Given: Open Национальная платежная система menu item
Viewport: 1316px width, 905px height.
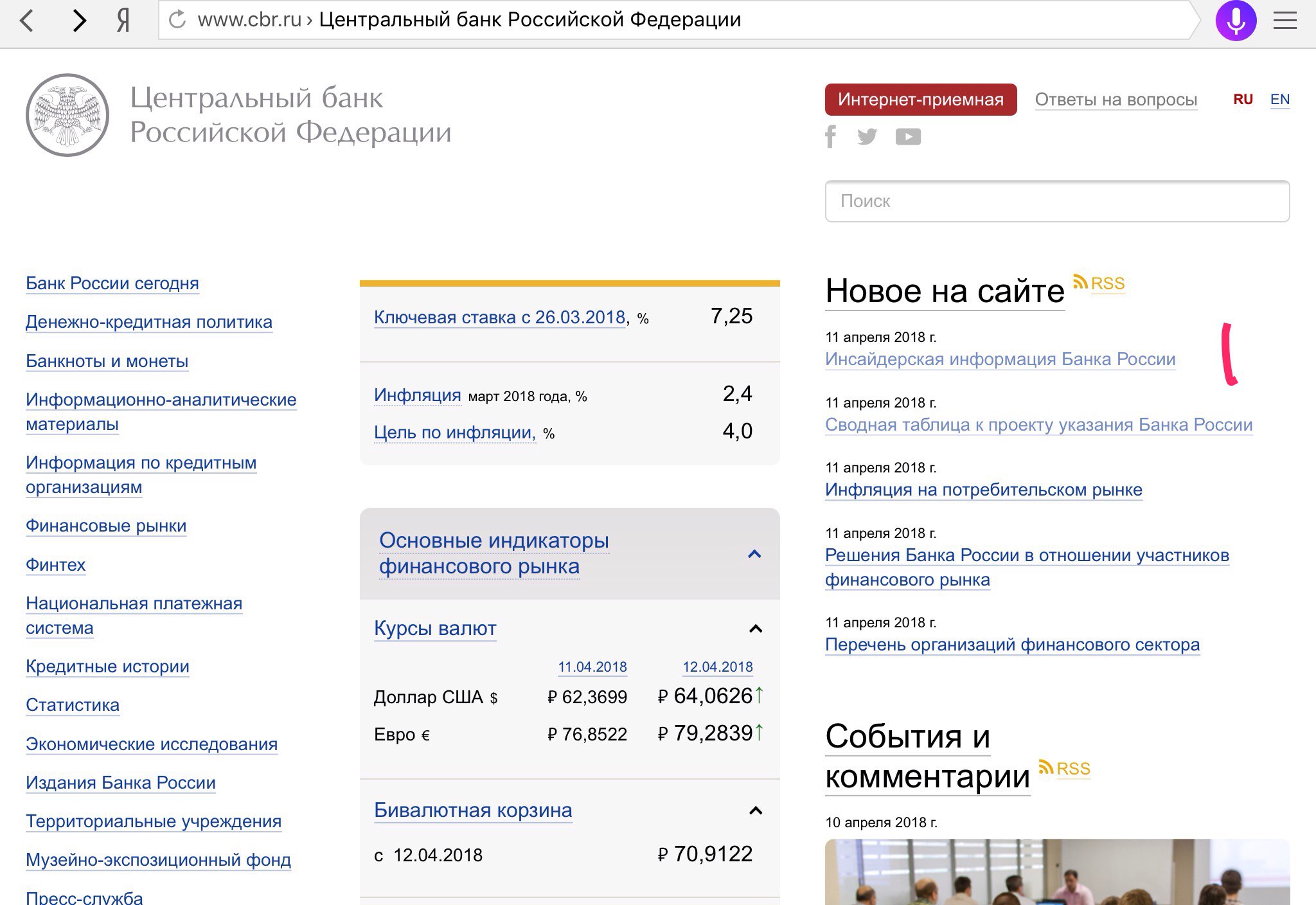Looking at the screenshot, I should click(134, 616).
